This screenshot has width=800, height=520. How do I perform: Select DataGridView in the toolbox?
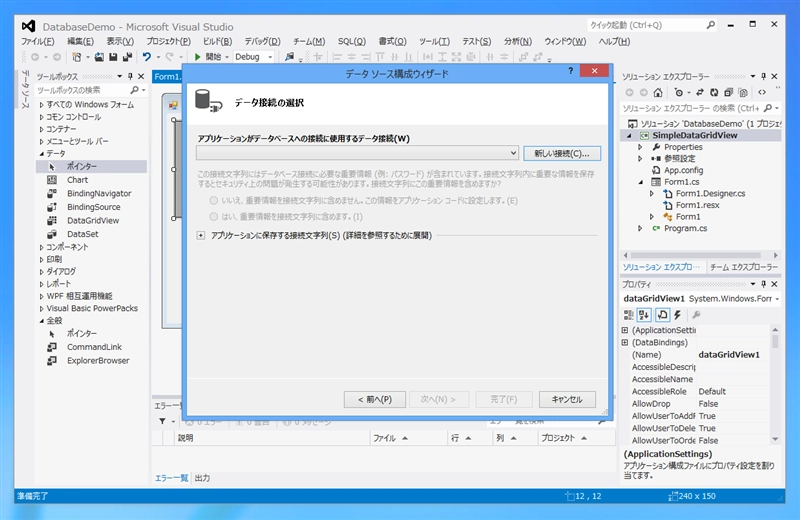tap(93, 220)
